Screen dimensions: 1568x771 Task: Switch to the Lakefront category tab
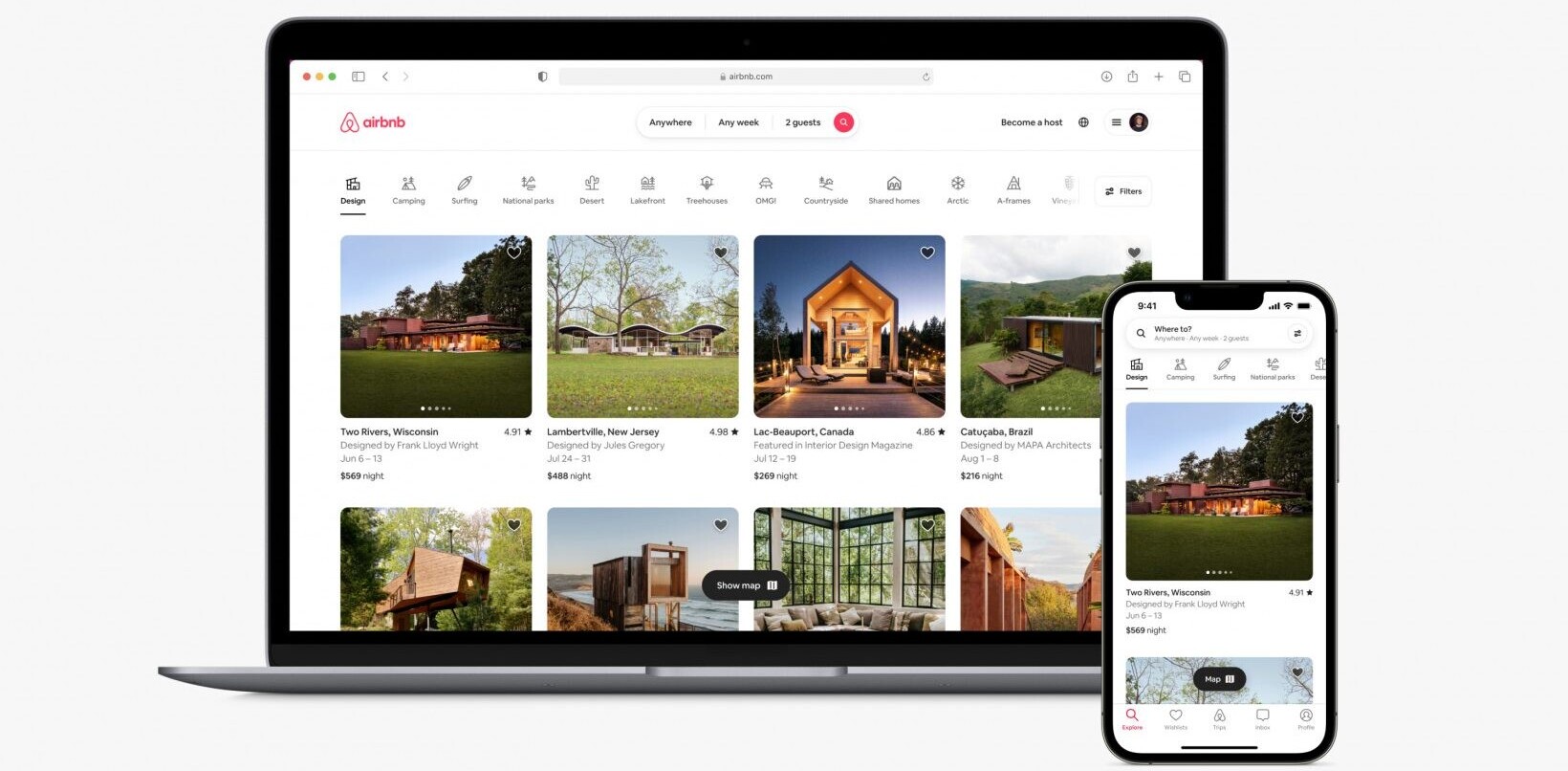click(647, 189)
